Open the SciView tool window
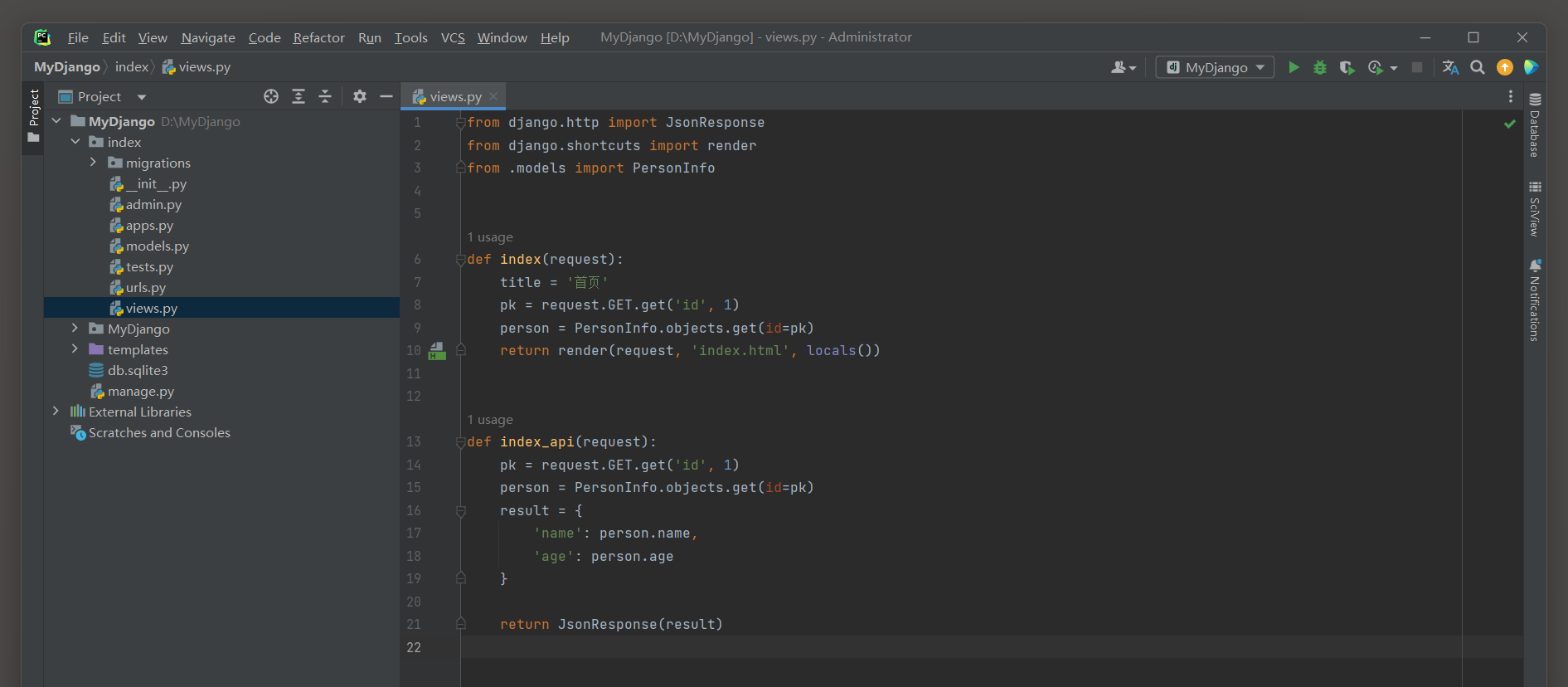This screenshot has height=687, width=1568. pos(1535,208)
